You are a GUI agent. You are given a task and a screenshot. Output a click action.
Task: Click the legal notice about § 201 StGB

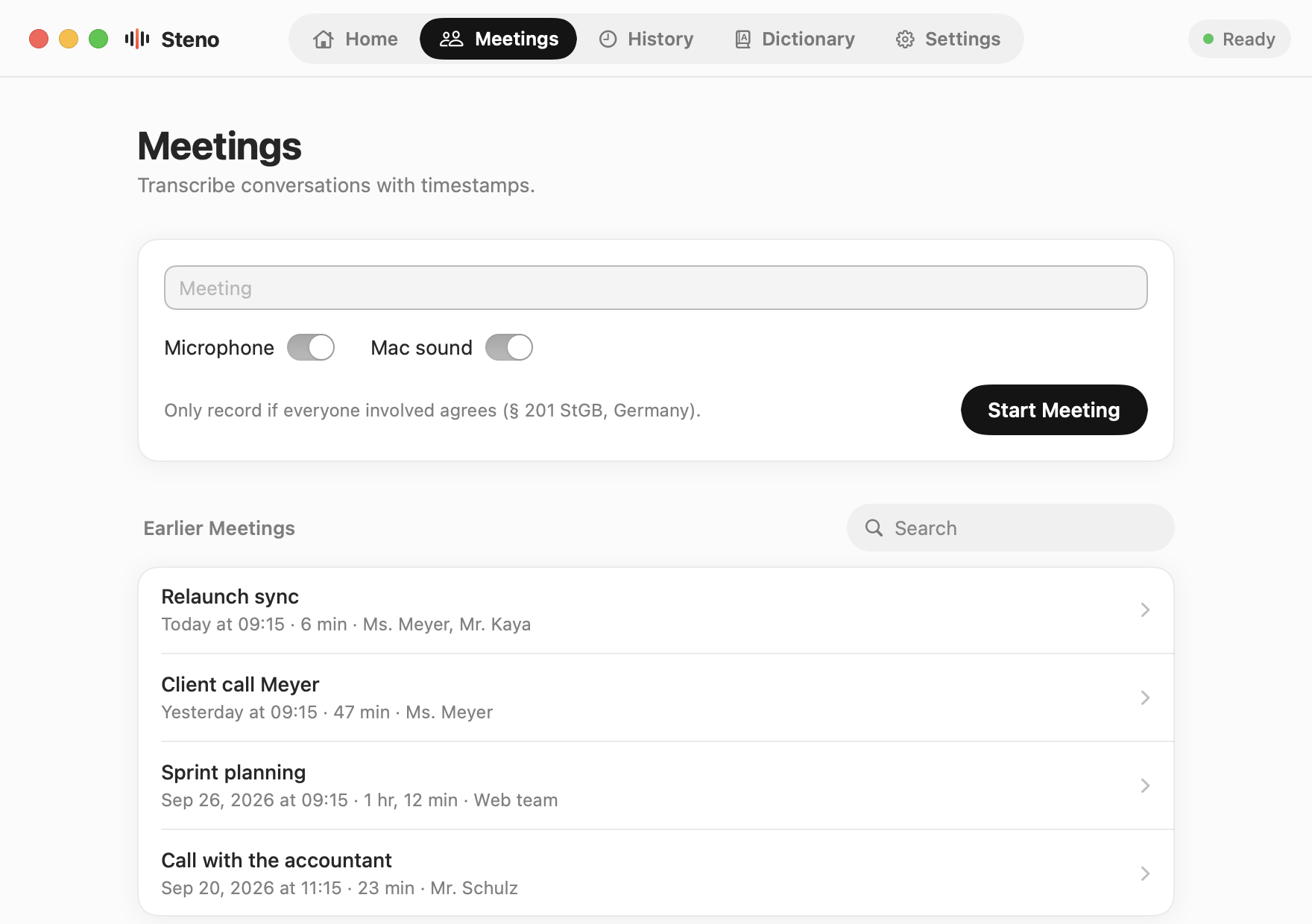pos(432,411)
